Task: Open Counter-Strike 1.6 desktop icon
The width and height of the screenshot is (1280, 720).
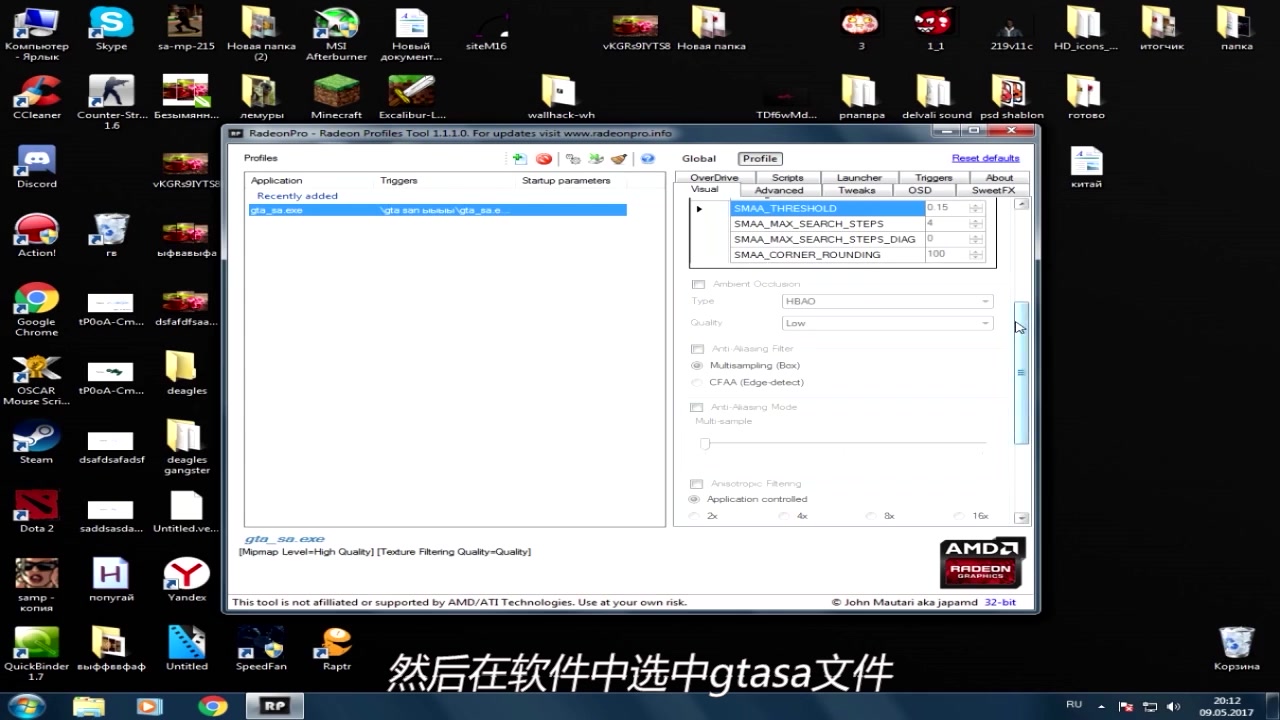Action: [111, 102]
